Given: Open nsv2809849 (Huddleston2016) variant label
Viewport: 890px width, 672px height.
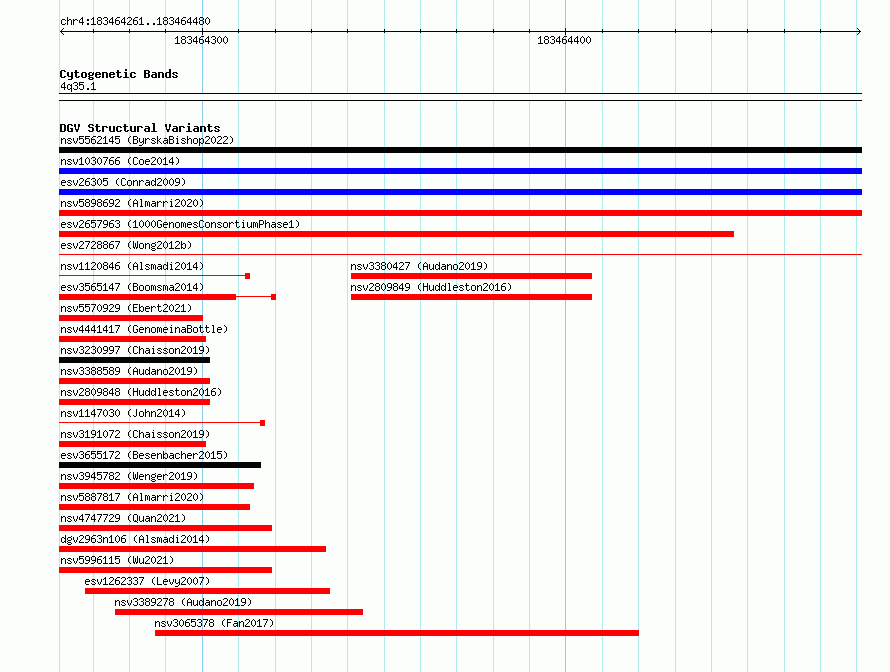Looking at the screenshot, I should coord(431,287).
